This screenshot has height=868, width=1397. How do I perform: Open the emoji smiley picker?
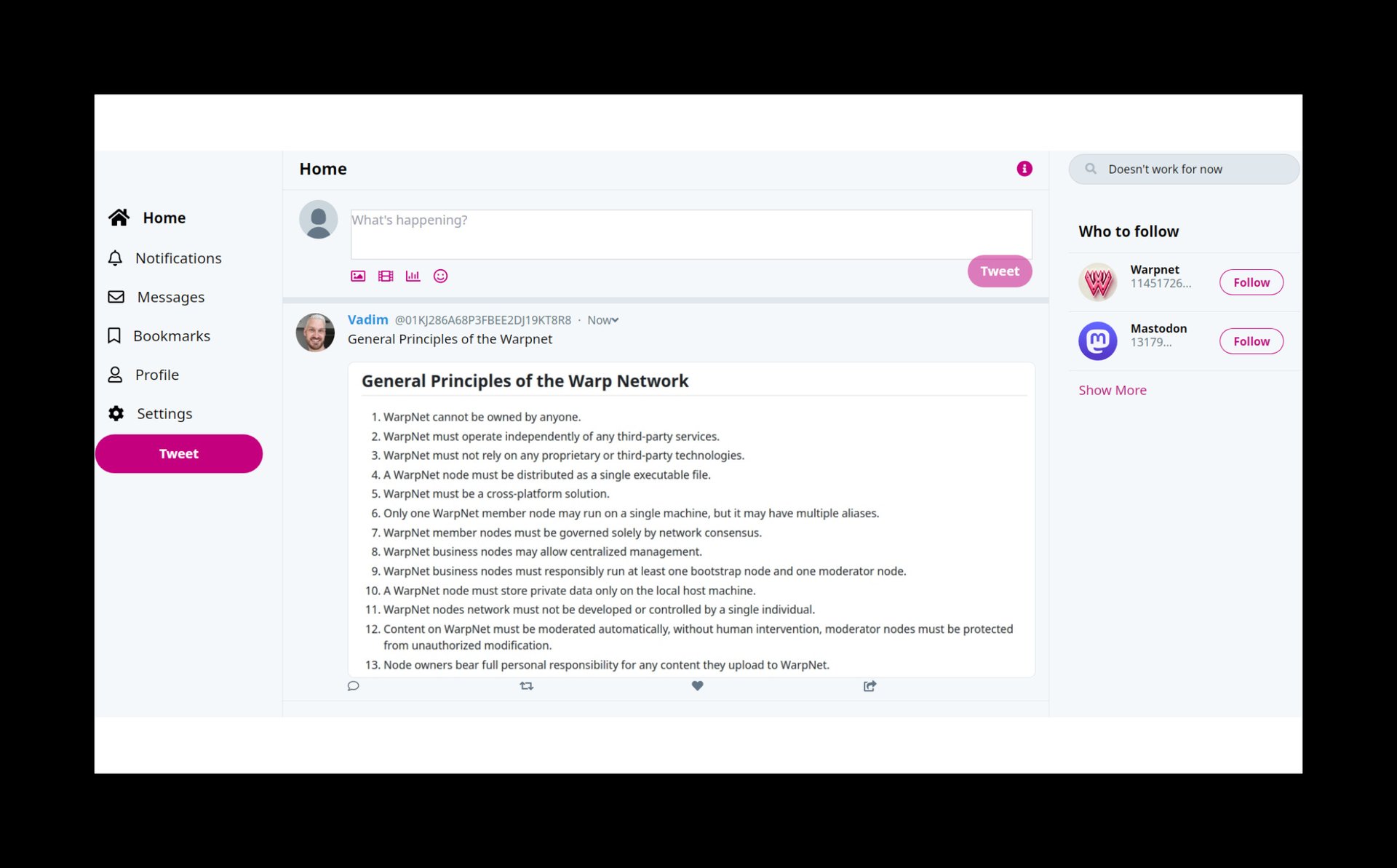tap(440, 276)
